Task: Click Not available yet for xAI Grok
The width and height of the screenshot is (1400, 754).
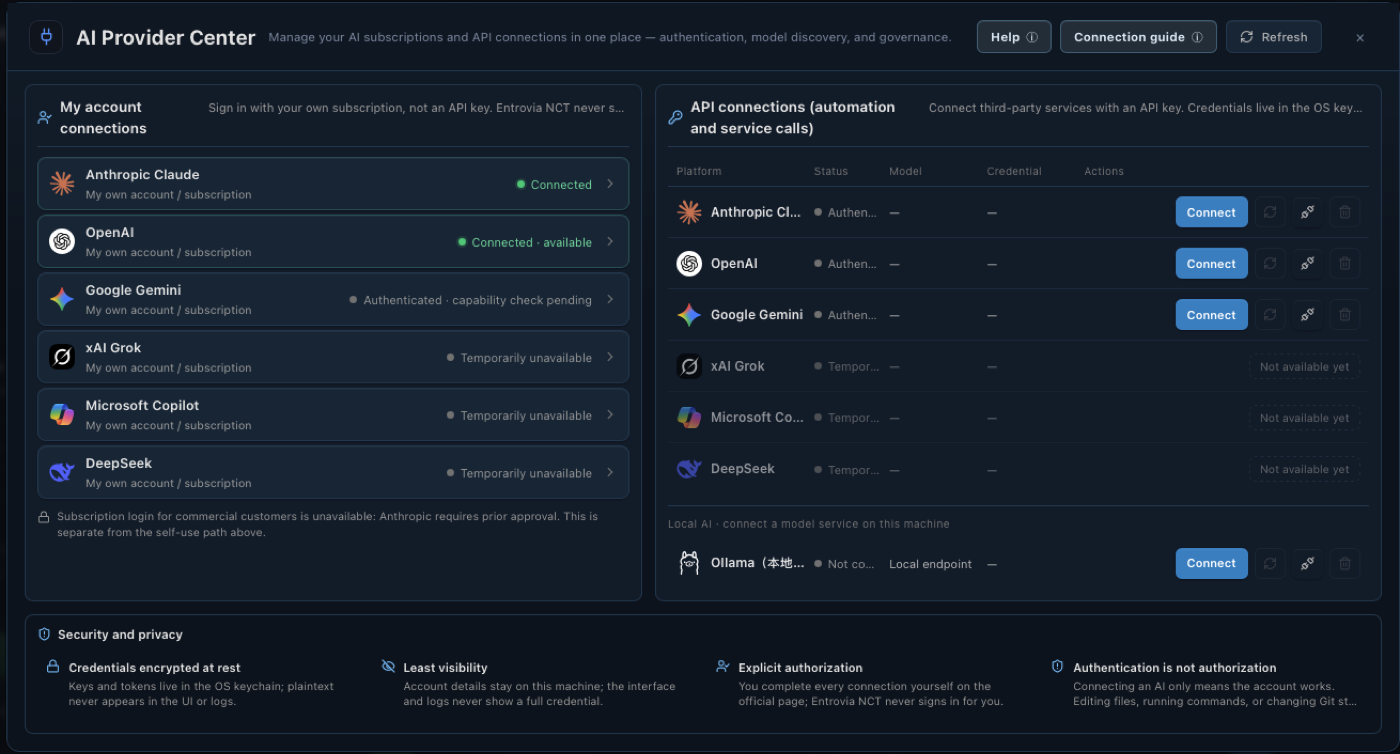Action: pos(1304,367)
